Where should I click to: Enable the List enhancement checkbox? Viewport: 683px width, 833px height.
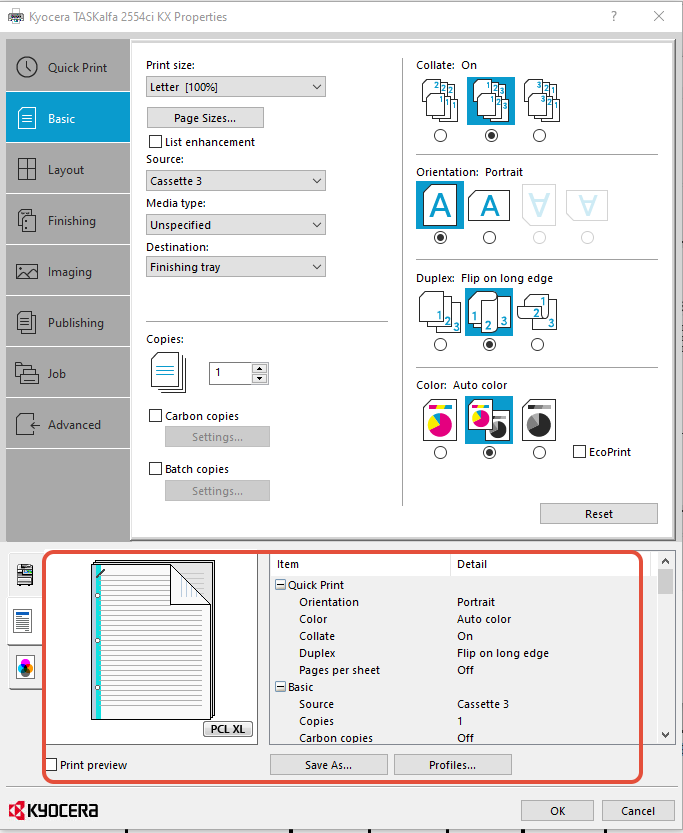click(156, 142)
